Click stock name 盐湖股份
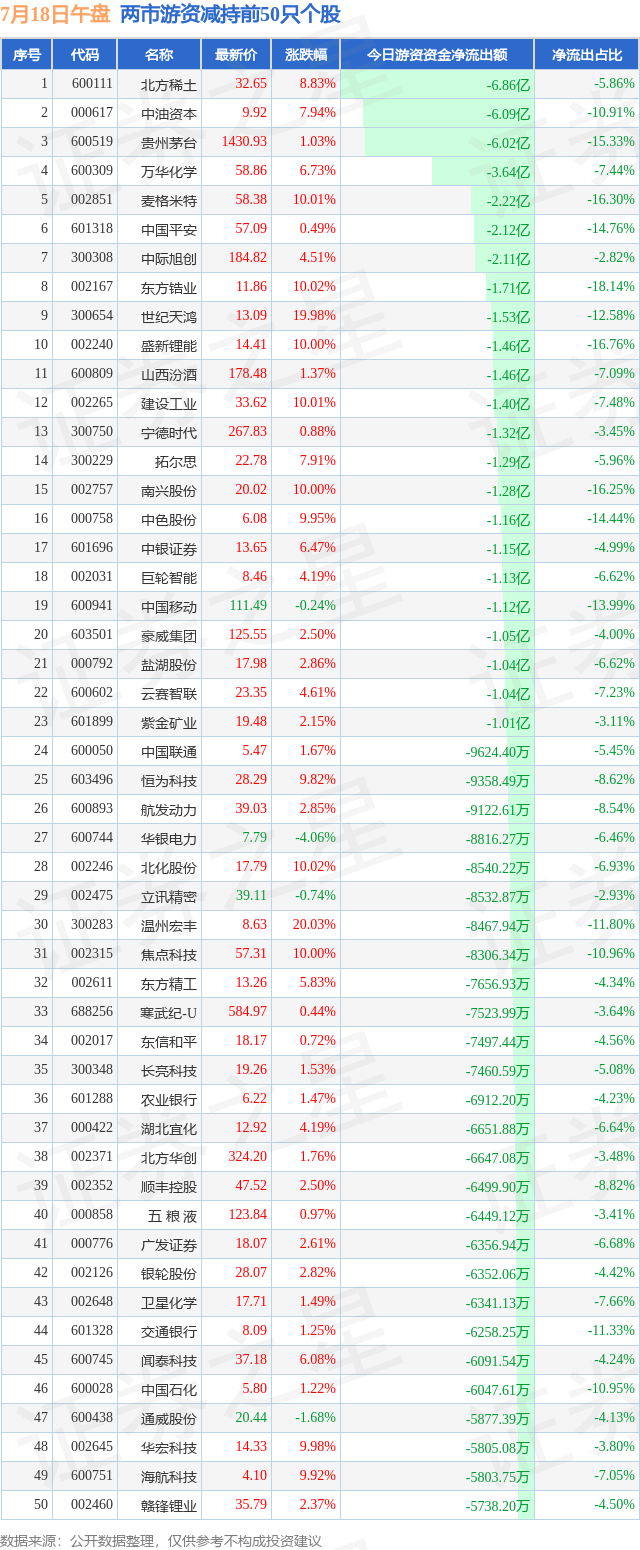Image resolution: width=640 pixels, height=1550 pixels. 169,664
